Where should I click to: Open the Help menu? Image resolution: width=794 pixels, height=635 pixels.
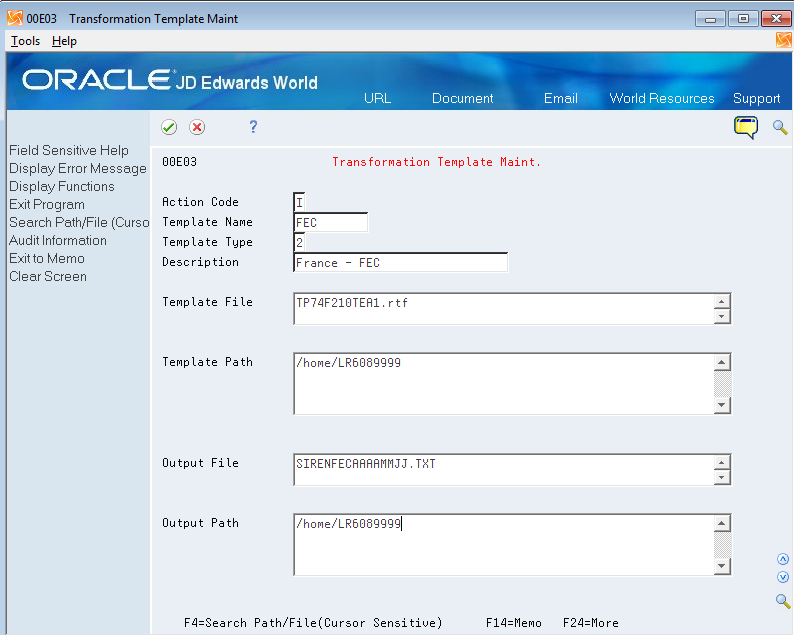64,41
